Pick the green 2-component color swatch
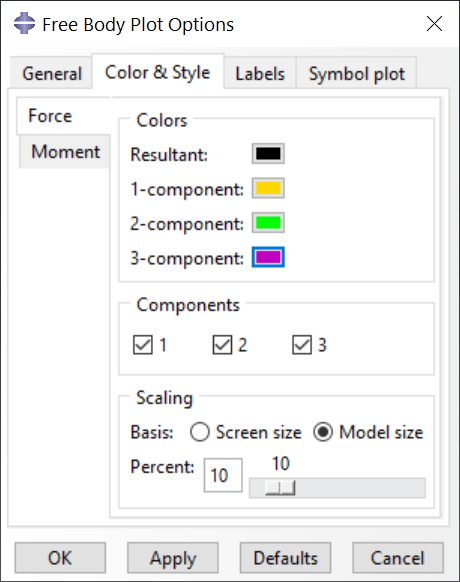Image resolution: width=460 pixels, height=582 pixels. pos(268,223)
